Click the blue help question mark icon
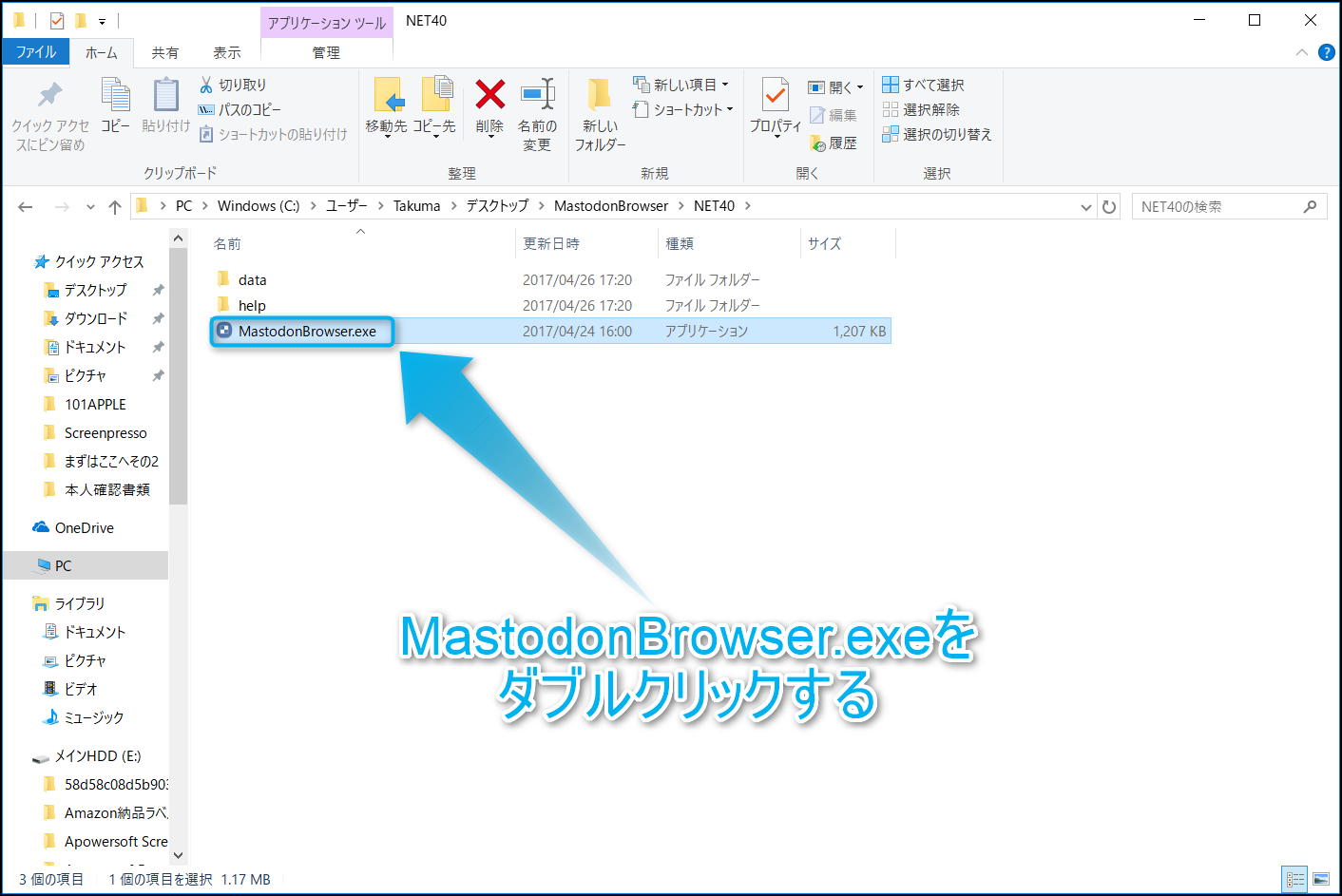 [1327, 52]
